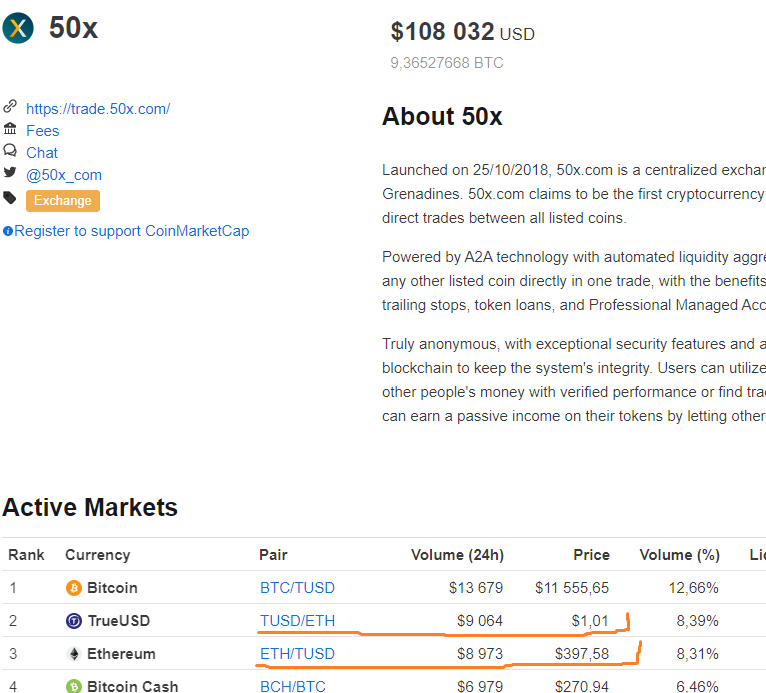Click the Price column header
Screen dimensions: 766x693
click(591, 555)
